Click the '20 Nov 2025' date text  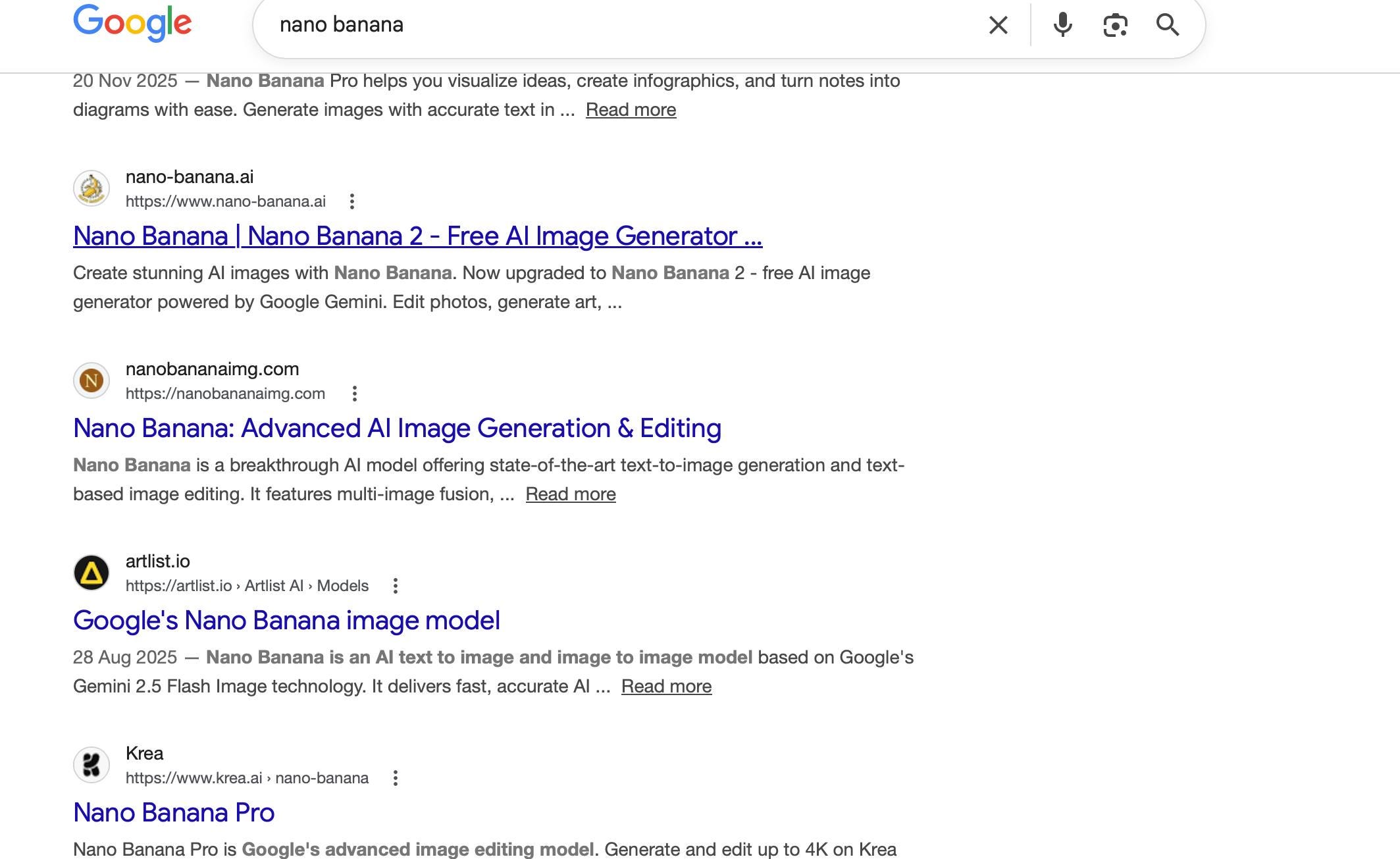[x=125, y=81]
